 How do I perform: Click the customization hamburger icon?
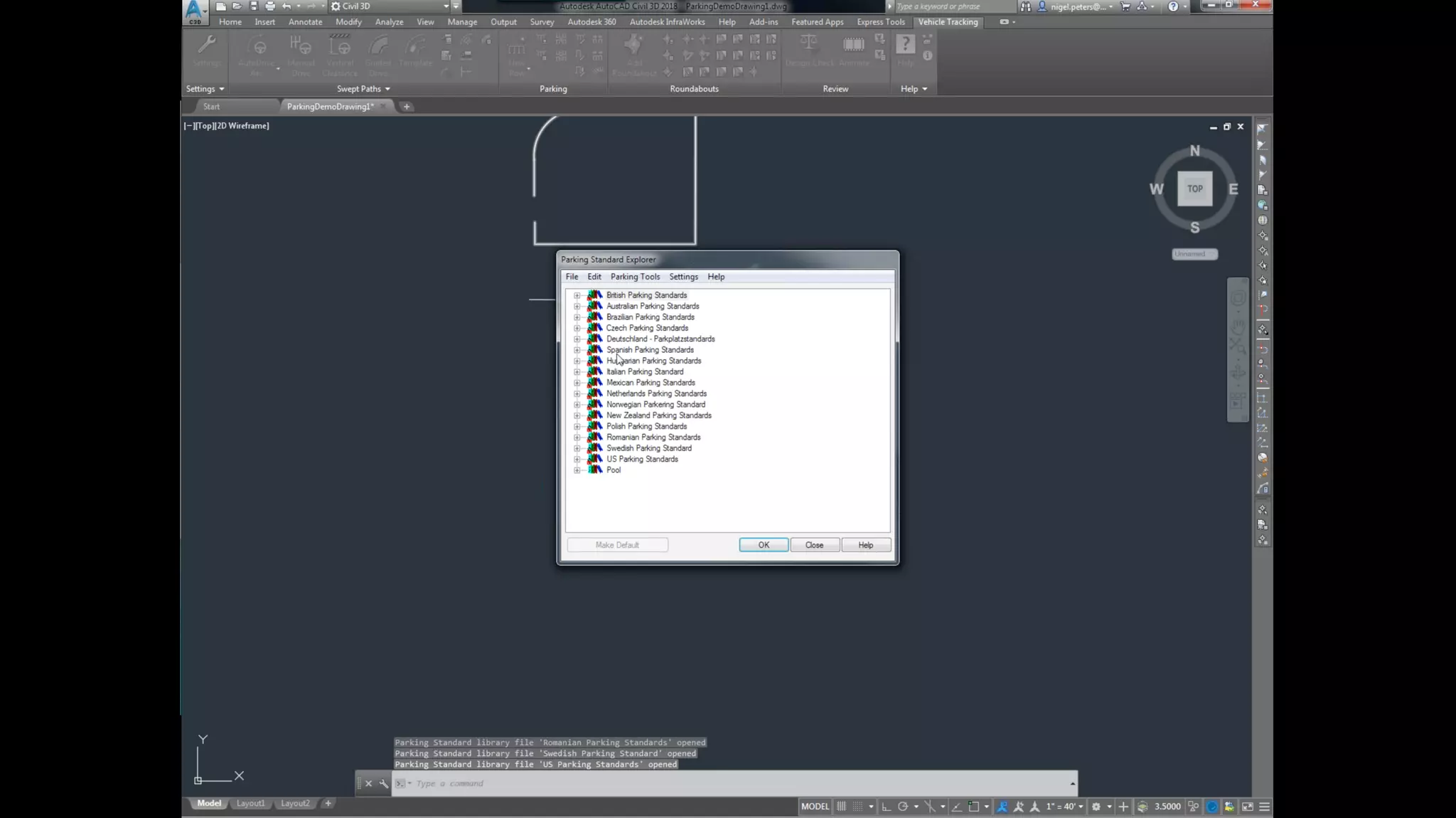tap(1264, 807)
